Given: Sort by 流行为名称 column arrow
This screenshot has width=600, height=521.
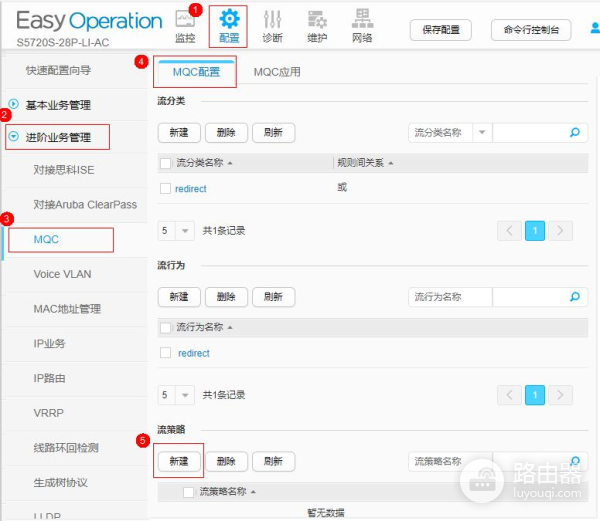Looking at the screenshot, I should tap(230, 327).
